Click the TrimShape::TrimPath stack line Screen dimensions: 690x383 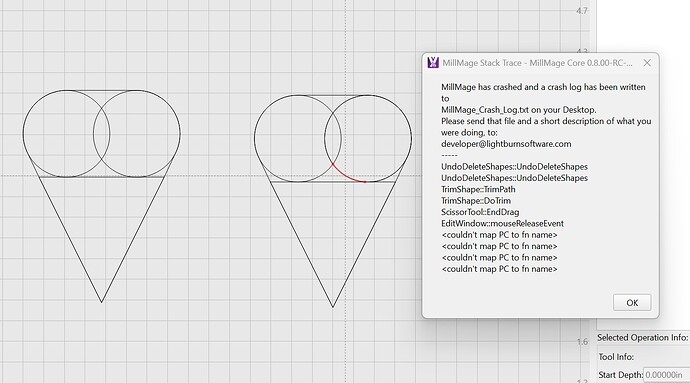click(x=478, y=189)
